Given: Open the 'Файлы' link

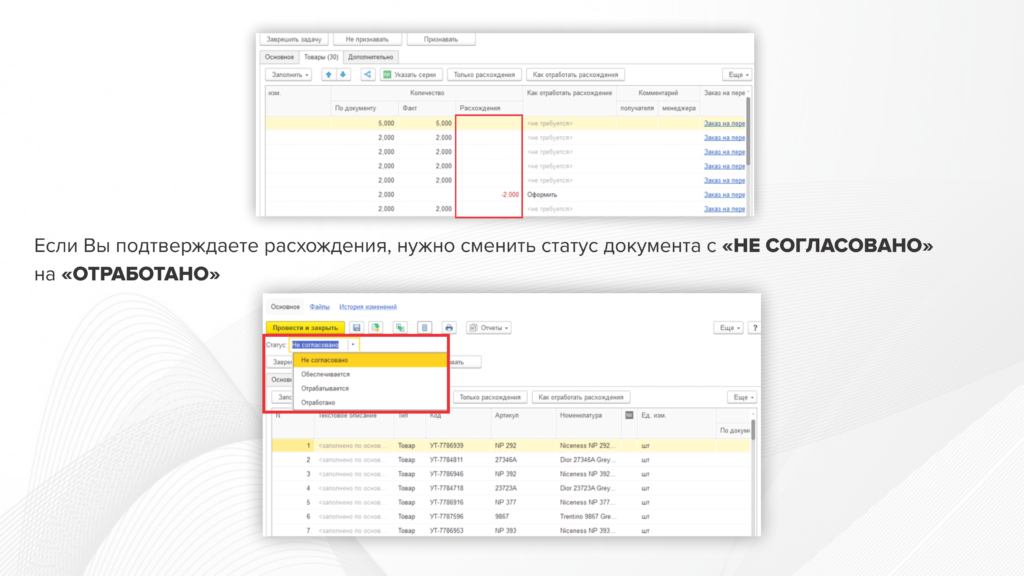Looking at the screenshot, I should tap(319, 307).
